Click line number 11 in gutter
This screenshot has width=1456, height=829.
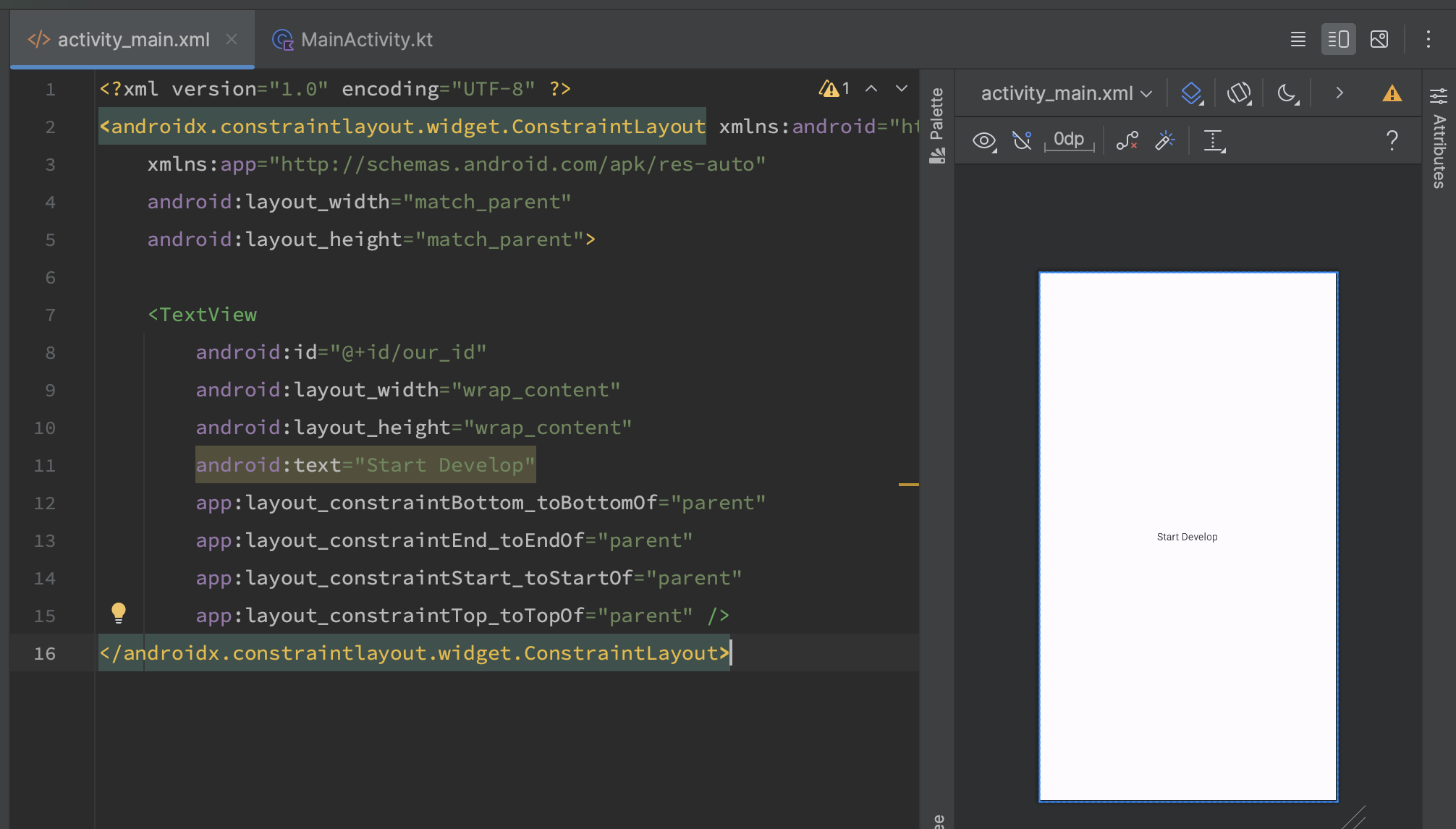tap(44, 465)
